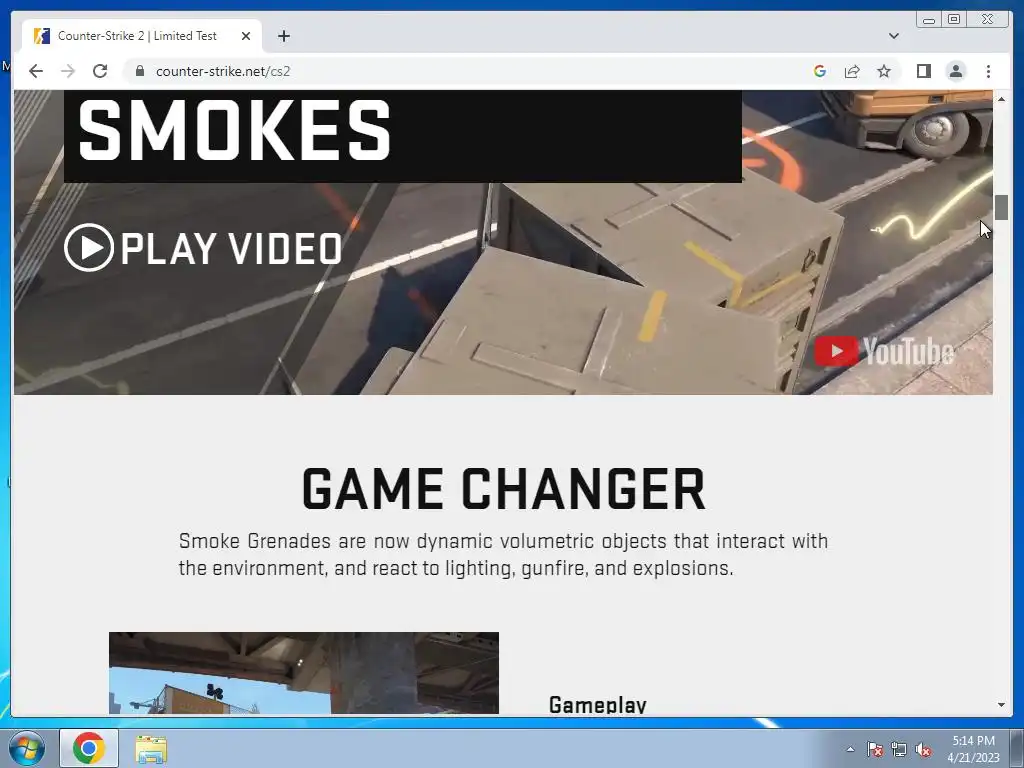Image resolution: width=1024 pixels, height=768 pixels.
Task: Close the Counter-Strike 2 tab
Action: (246, 36)
